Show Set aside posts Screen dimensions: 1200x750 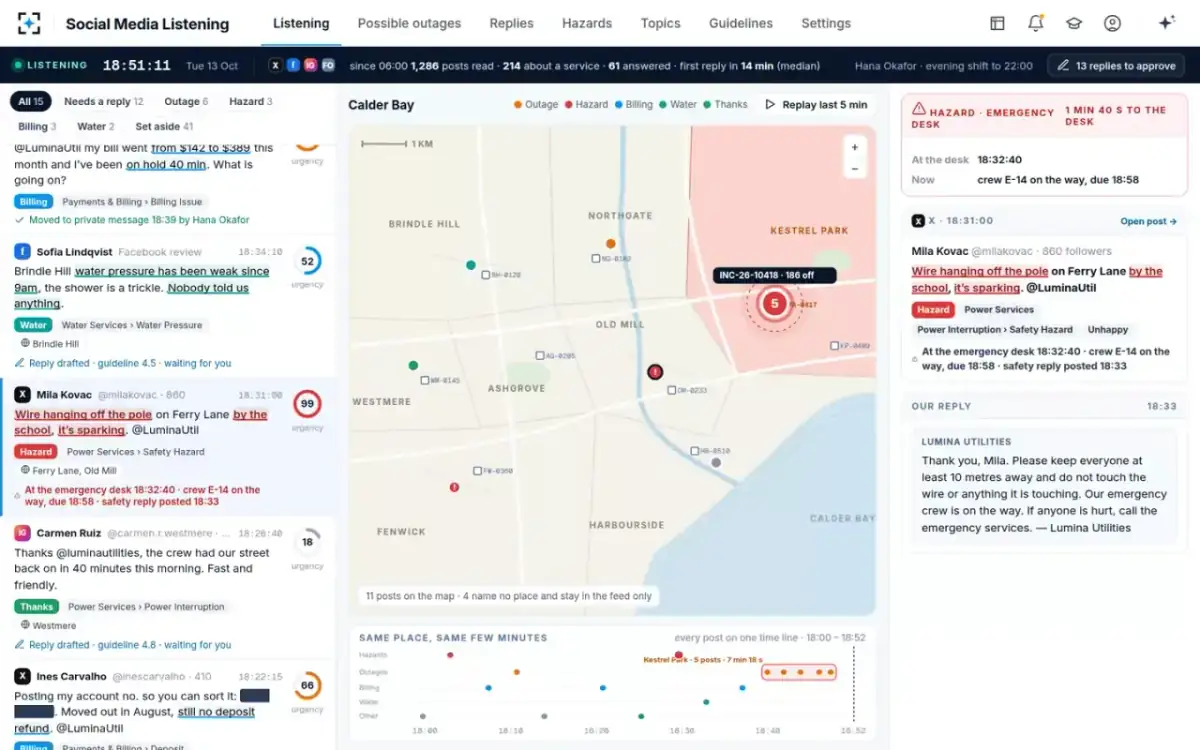pos(164,127)
